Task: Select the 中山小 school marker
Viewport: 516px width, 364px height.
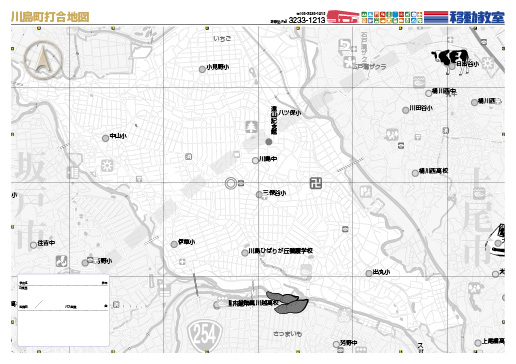Action: [105, 138]
